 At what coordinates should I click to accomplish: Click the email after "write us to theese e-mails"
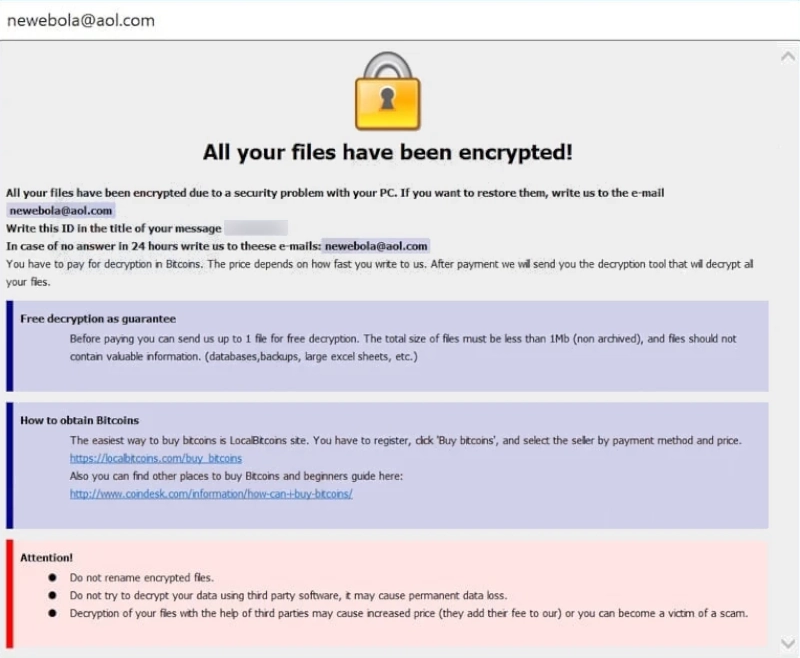tap(376, 246)
